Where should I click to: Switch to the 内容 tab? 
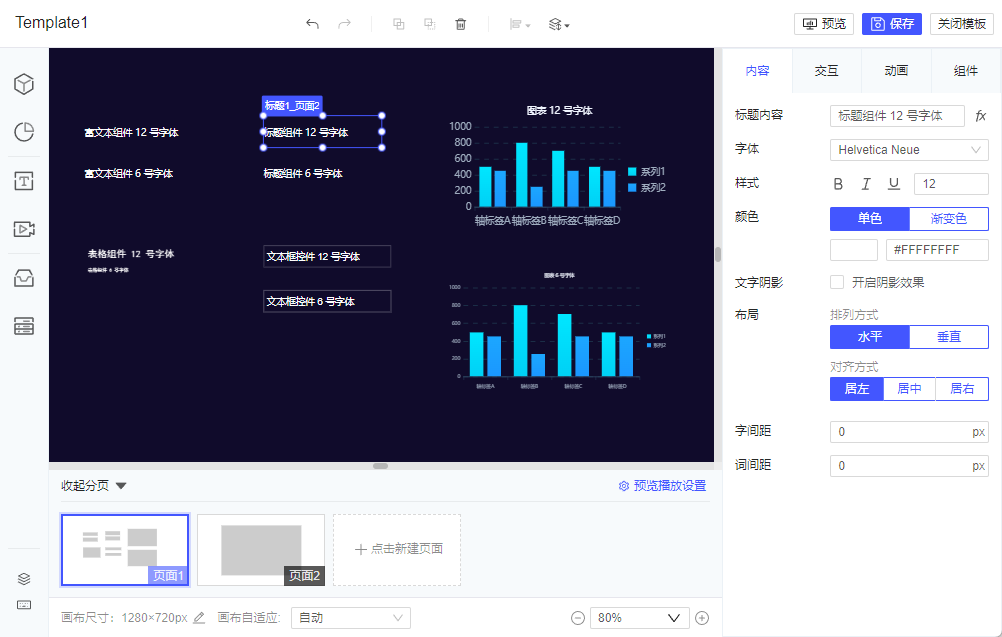757,70
